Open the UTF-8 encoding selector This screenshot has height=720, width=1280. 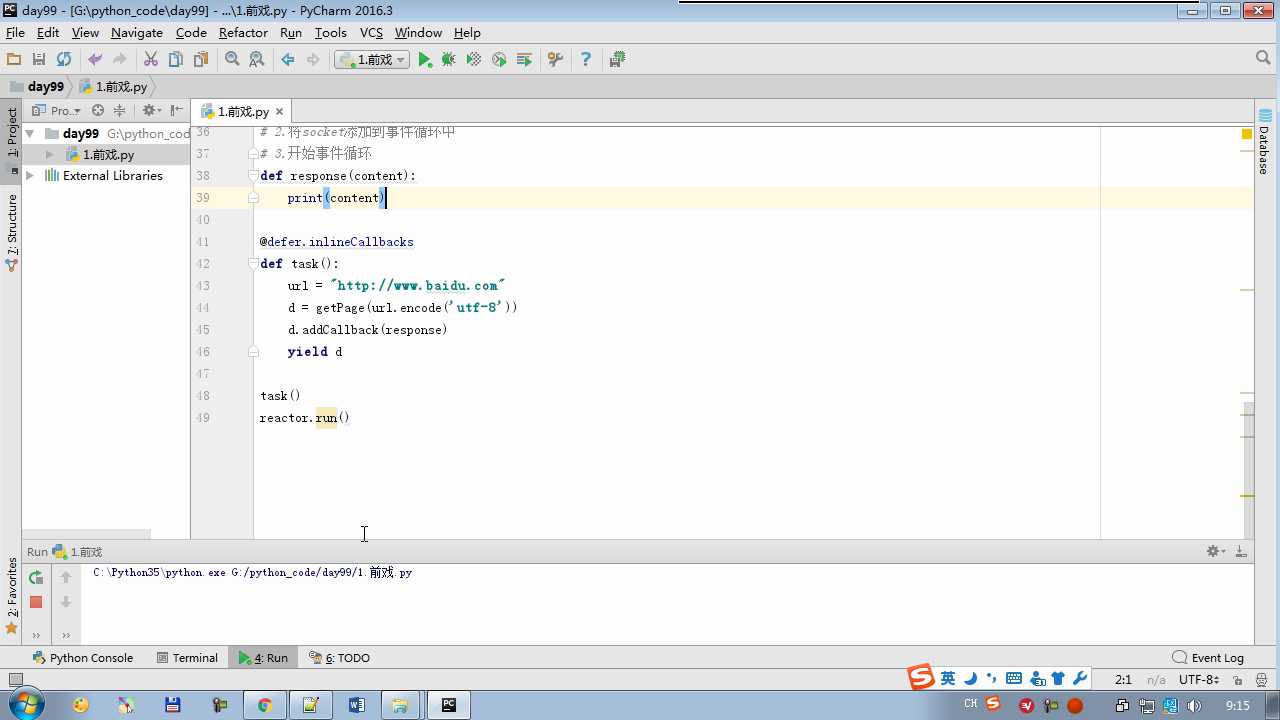(x=1198, y=680)
